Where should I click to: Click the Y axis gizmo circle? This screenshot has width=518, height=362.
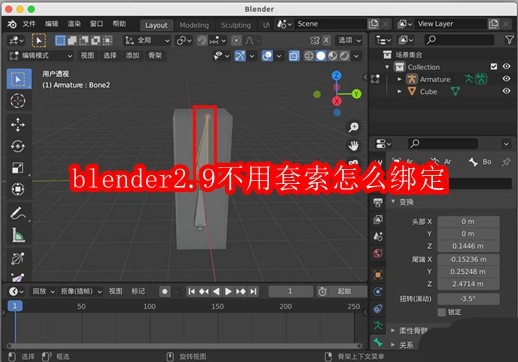coord(356,94)
